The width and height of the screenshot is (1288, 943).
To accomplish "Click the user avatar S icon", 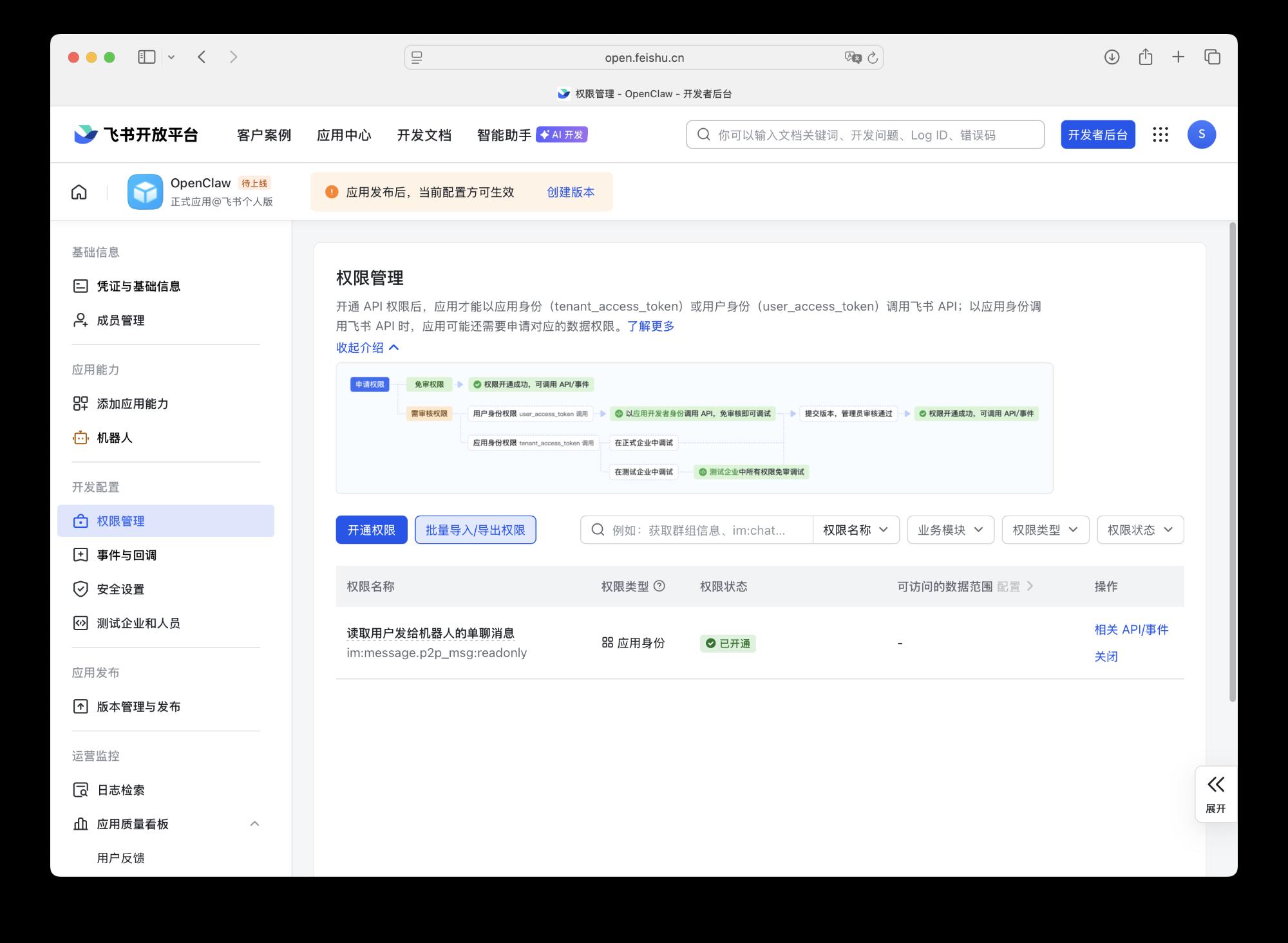I will (1201, 135).
